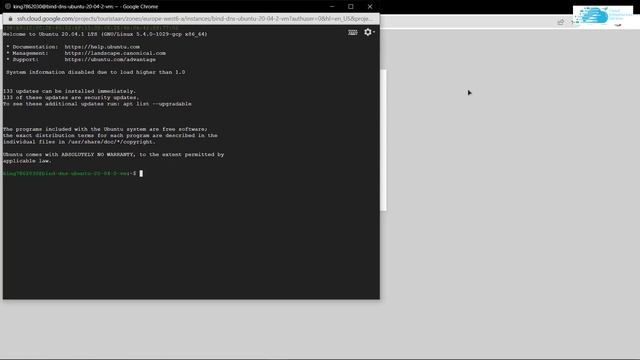This screenshot has height=360, width=640.
Task: Click the 'Welcome to Ubuntu 20.04.1 LTS' line
Action: (105, 34)
